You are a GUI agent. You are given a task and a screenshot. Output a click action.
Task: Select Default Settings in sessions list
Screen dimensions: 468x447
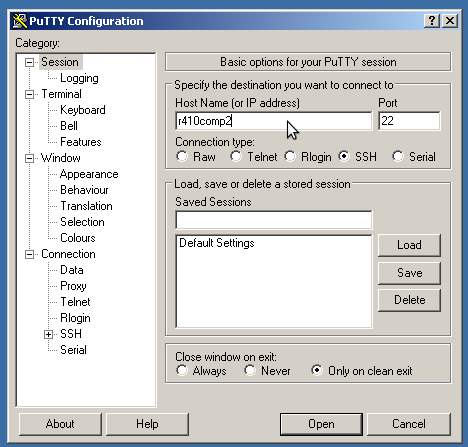pos(217,243)
